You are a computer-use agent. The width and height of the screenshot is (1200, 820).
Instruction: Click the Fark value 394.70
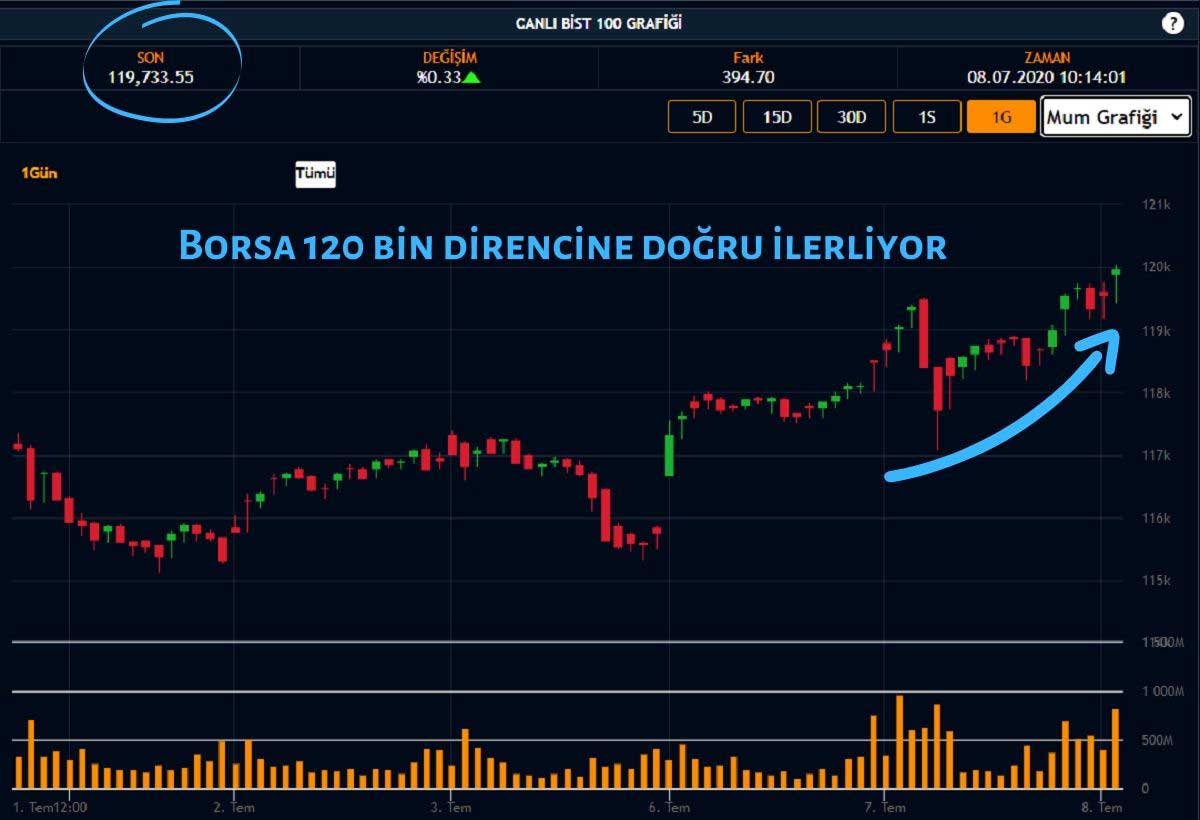[x=748, y=77]
